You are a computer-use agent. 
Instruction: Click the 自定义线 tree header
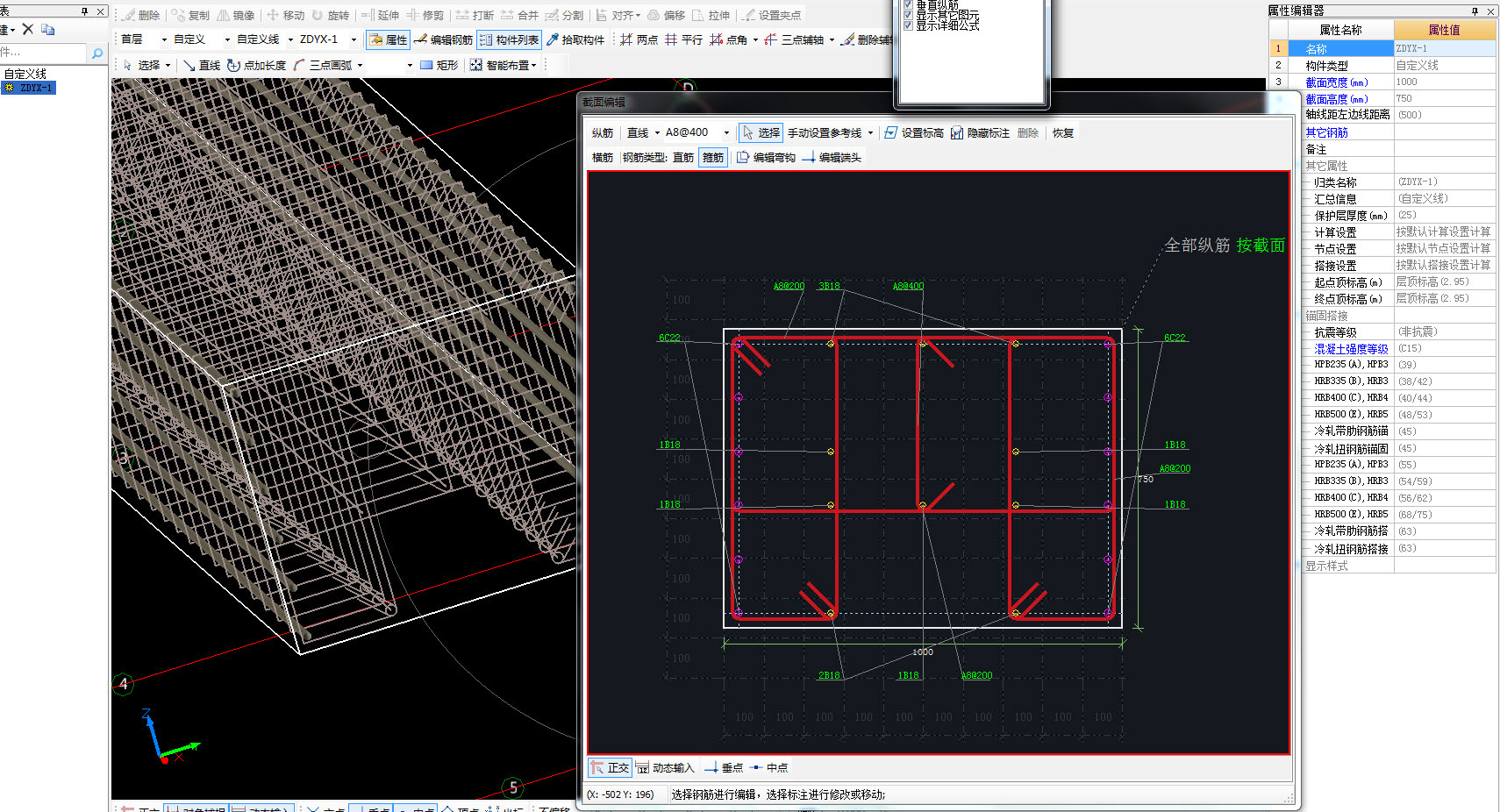point(25,74)
